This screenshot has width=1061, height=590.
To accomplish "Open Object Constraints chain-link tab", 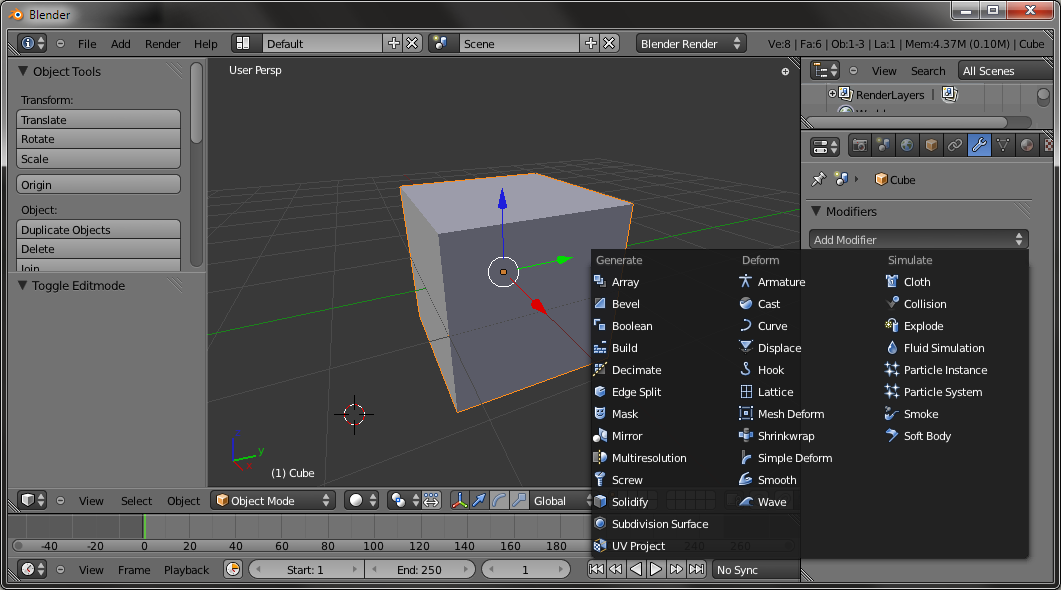I will 955,146.
